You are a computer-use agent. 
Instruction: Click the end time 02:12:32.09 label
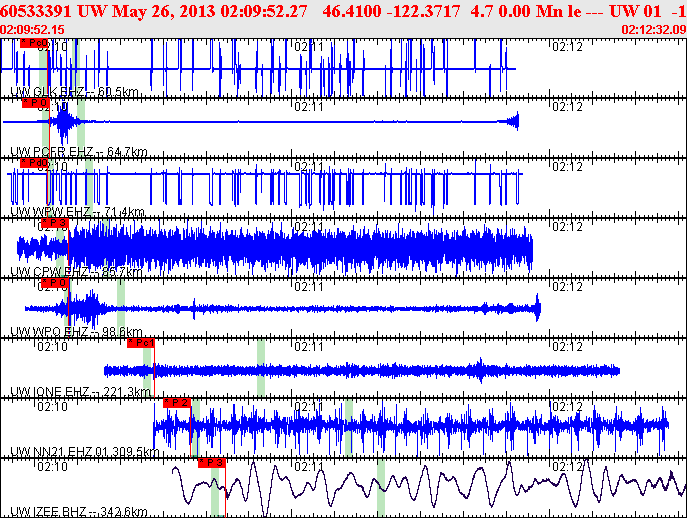tap(652, 30)
